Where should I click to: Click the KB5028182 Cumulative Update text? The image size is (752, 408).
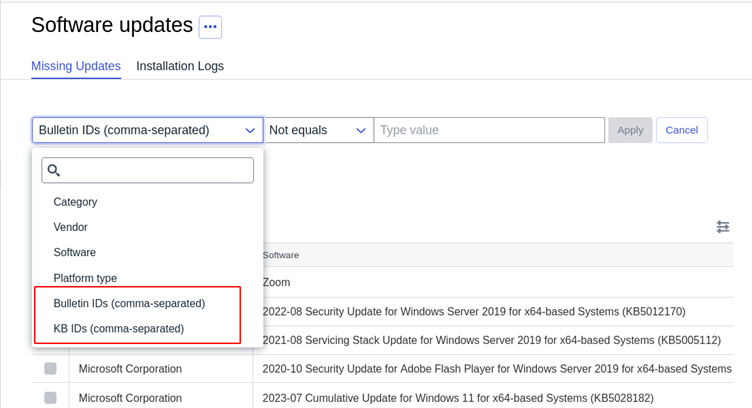pyautogui.click(x=458, y=398)
